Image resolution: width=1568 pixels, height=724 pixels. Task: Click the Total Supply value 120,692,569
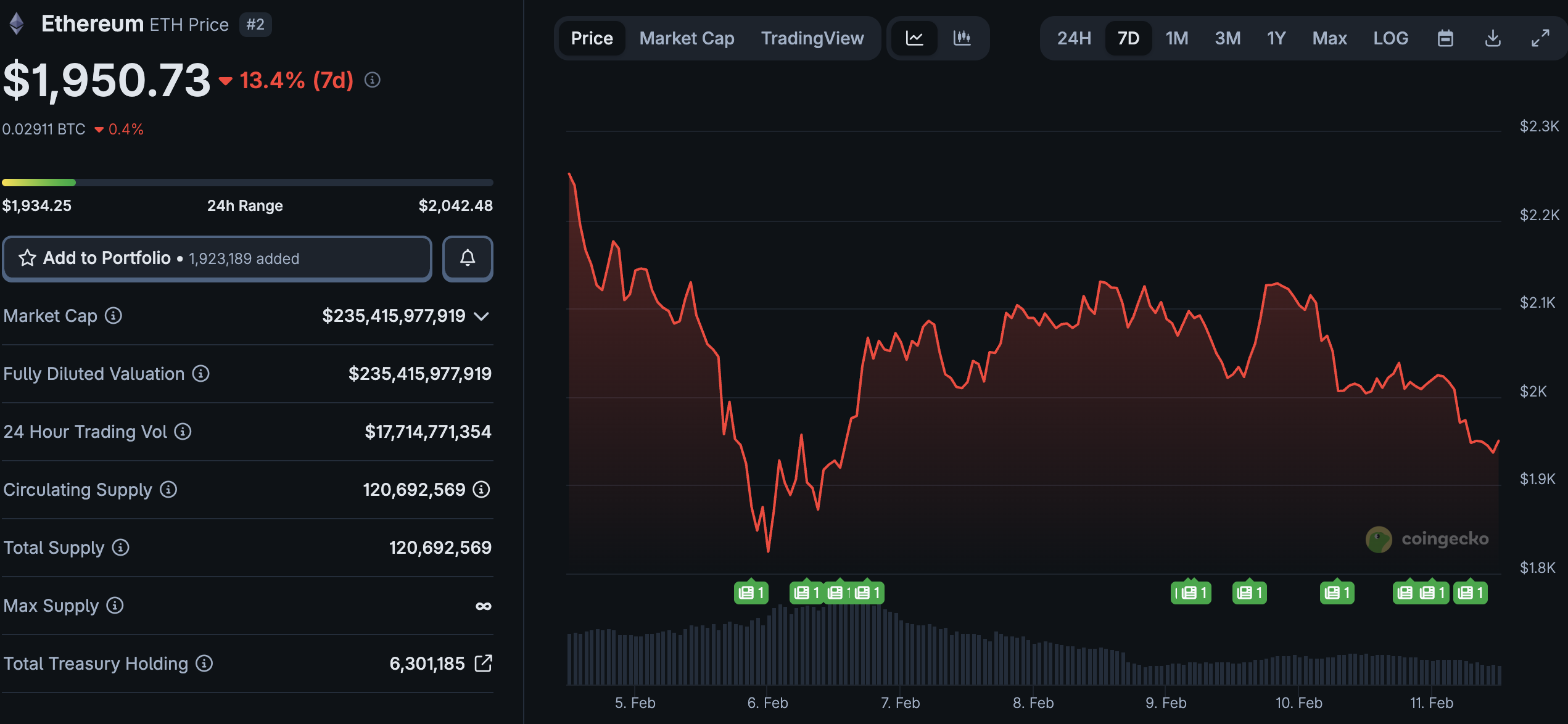[x=440, y=548]
